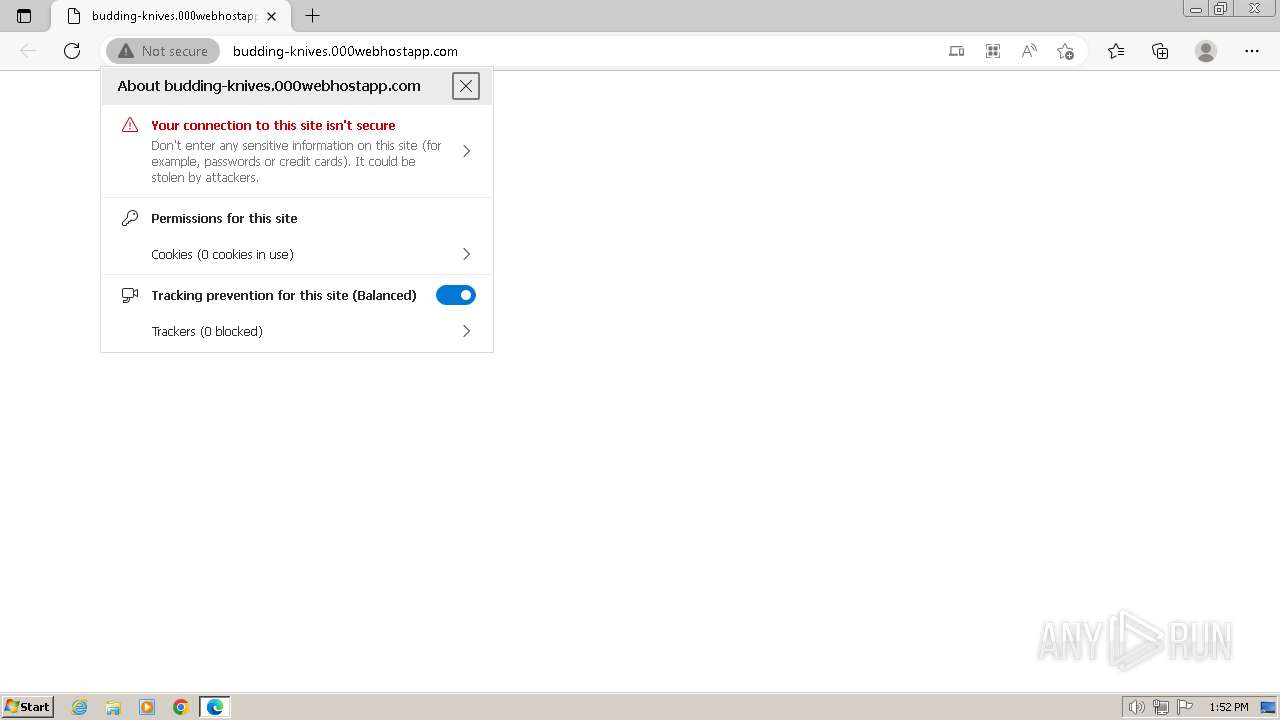Close the budding-knives browser tab

(x=271, y=16)
